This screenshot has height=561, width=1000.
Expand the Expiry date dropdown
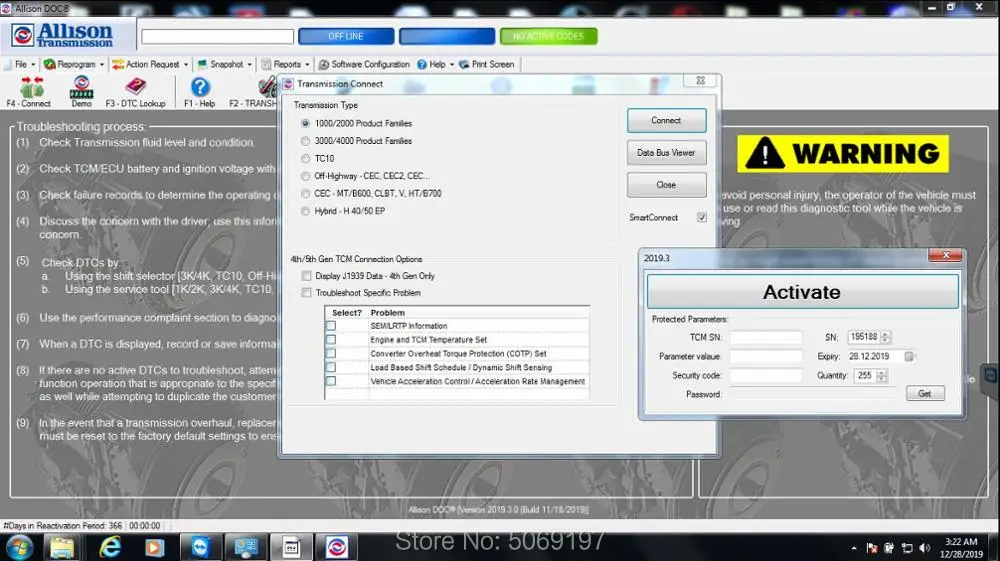909,356
